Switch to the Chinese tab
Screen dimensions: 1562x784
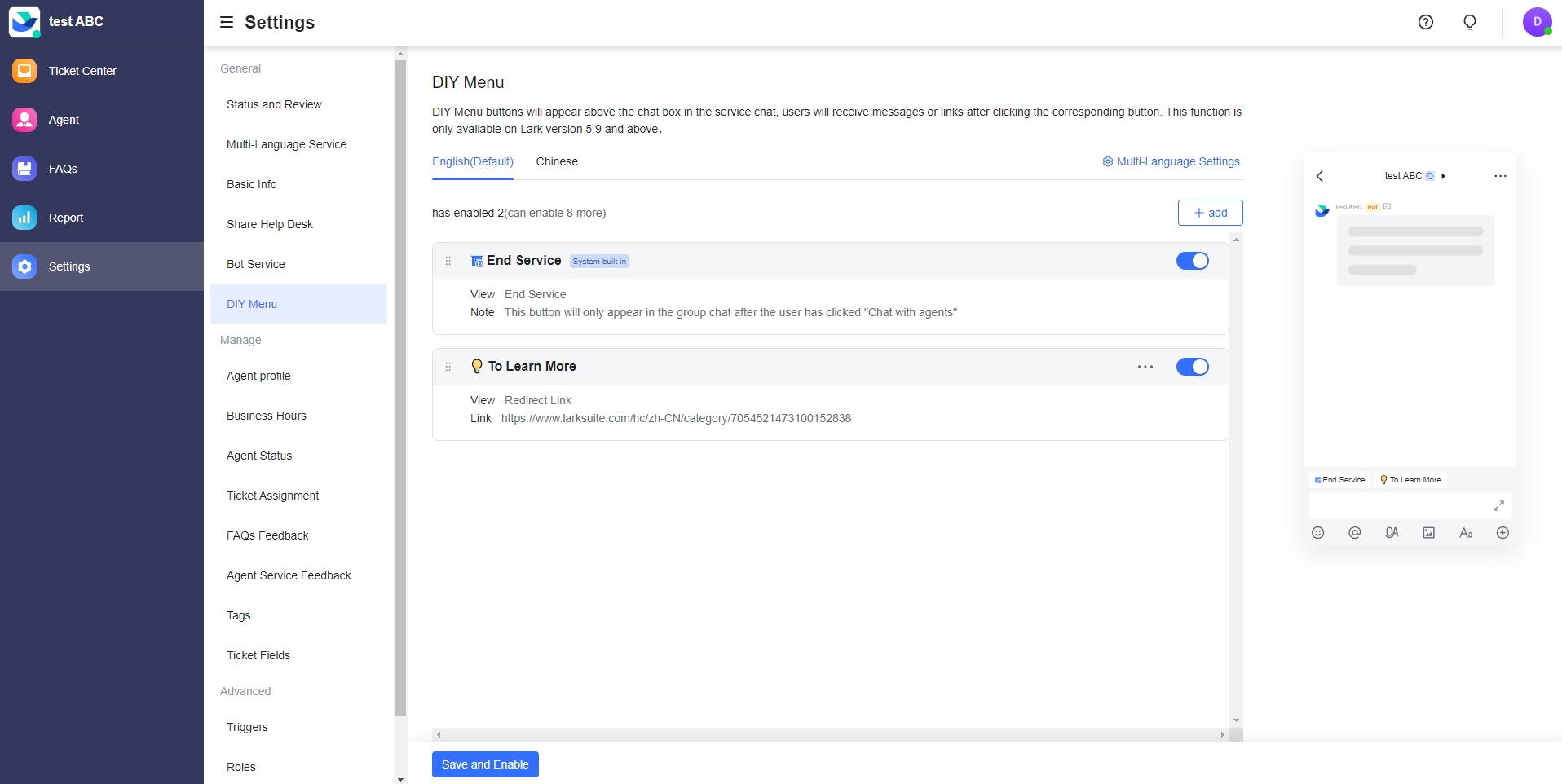tap(557, 161)
